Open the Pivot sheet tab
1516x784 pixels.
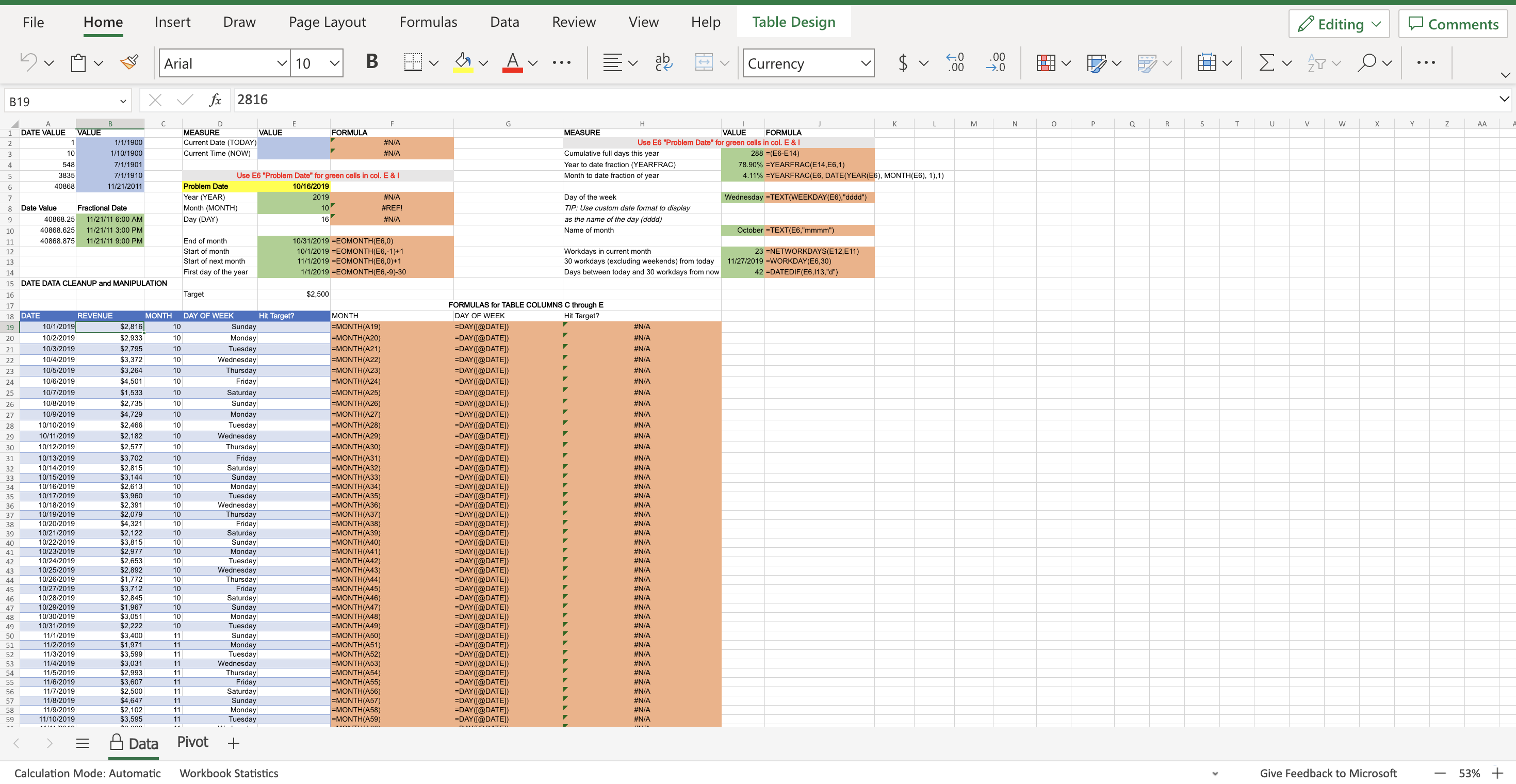(193, 742)
